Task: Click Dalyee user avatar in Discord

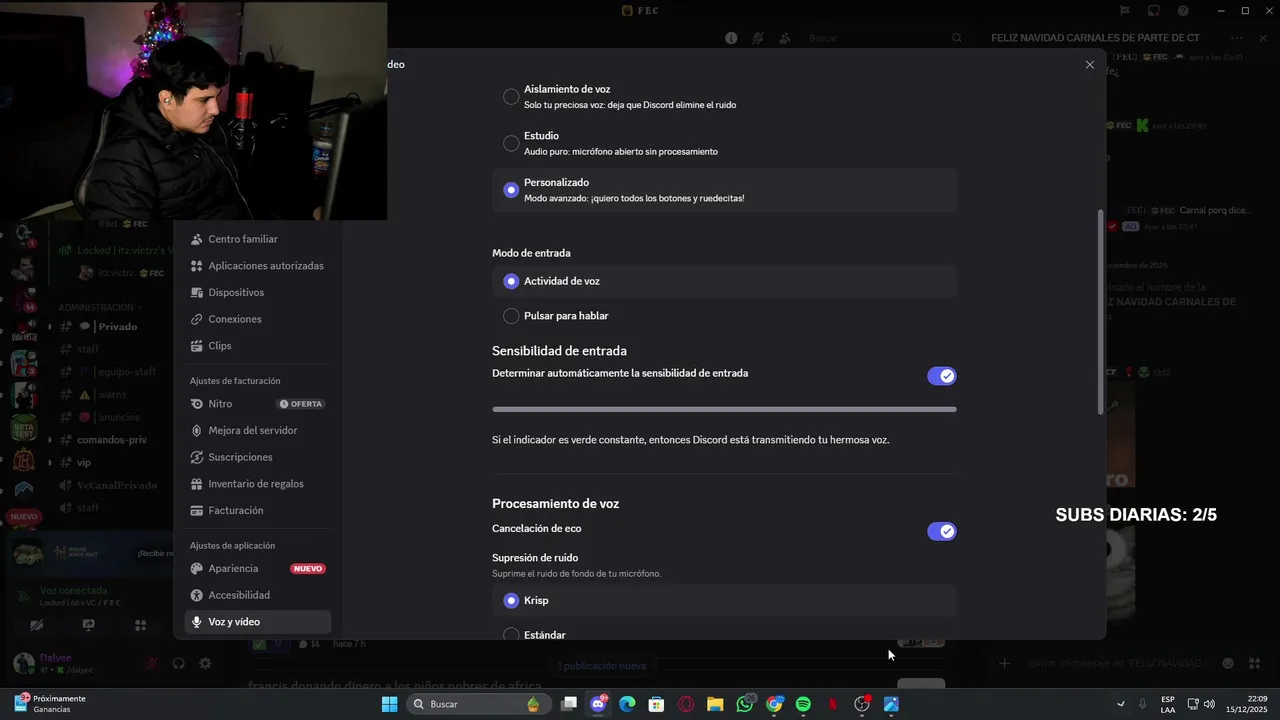Action: pos(24,663)
